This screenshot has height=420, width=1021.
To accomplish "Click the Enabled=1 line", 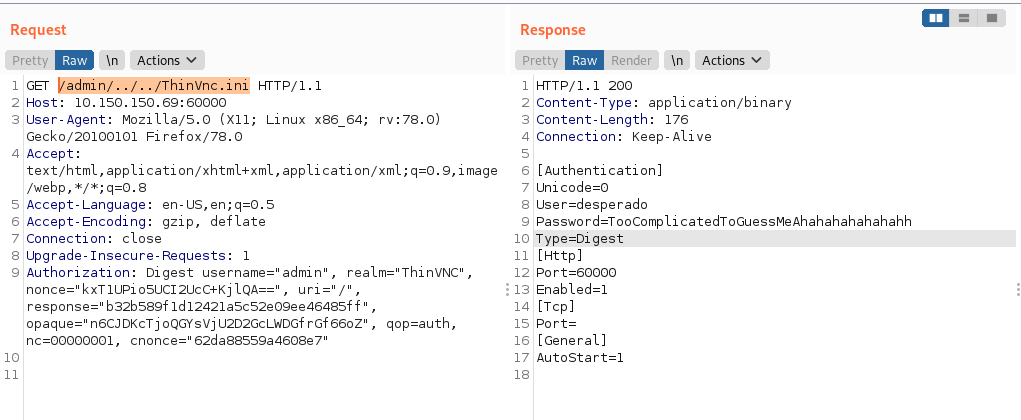I will [x=572, y=289].
